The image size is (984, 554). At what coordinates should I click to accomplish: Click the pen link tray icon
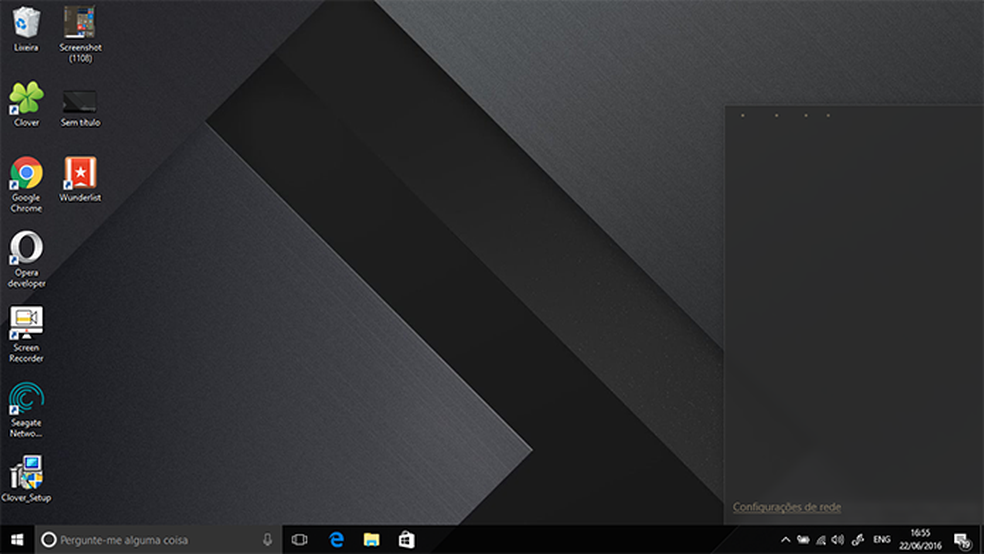click(x=858, y=540)
